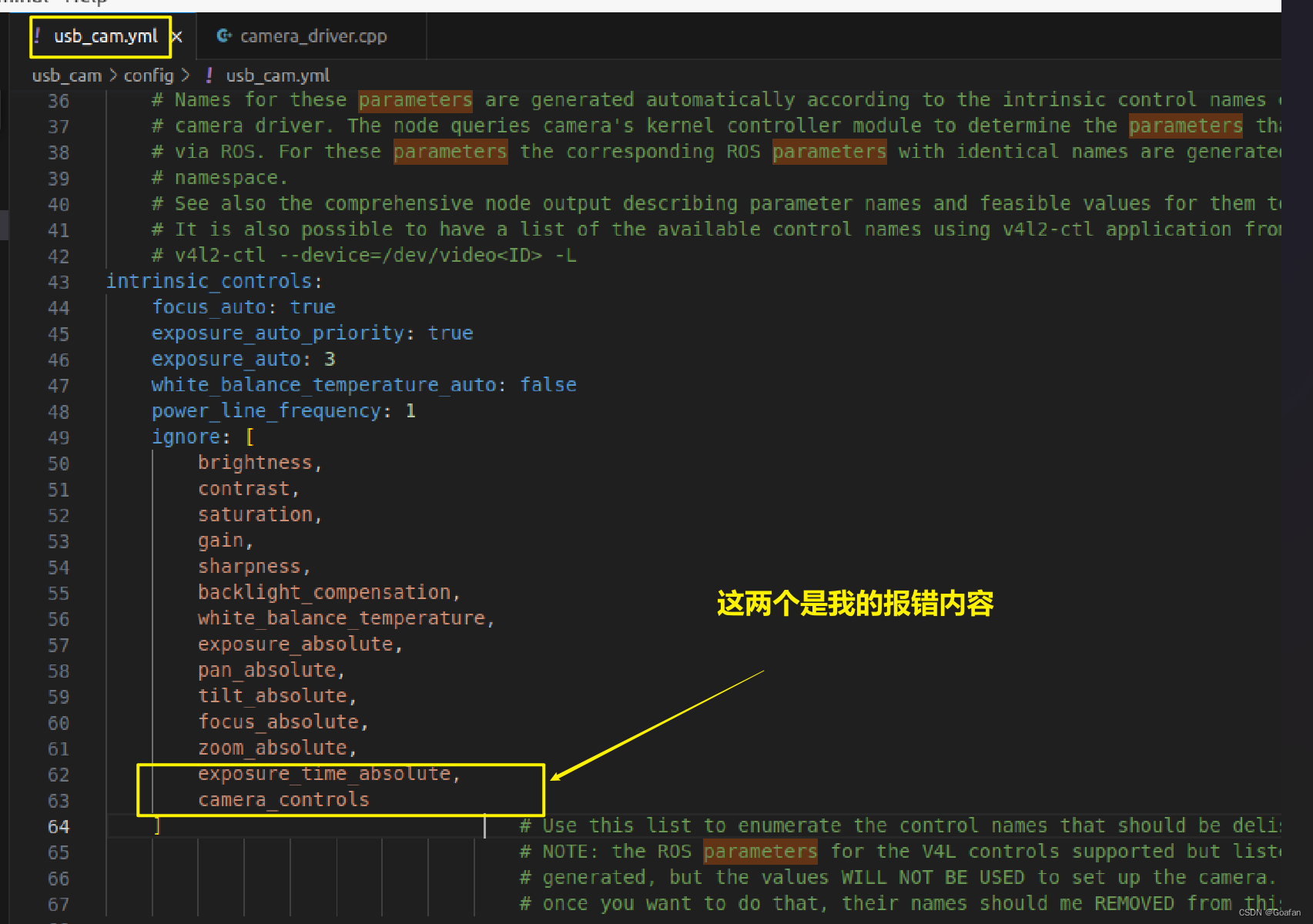Click the YAML icon on usb_cam.yml tab
Image resolution: width=1313 pixels, height=924 pixels.
click(x=37, y=35)
